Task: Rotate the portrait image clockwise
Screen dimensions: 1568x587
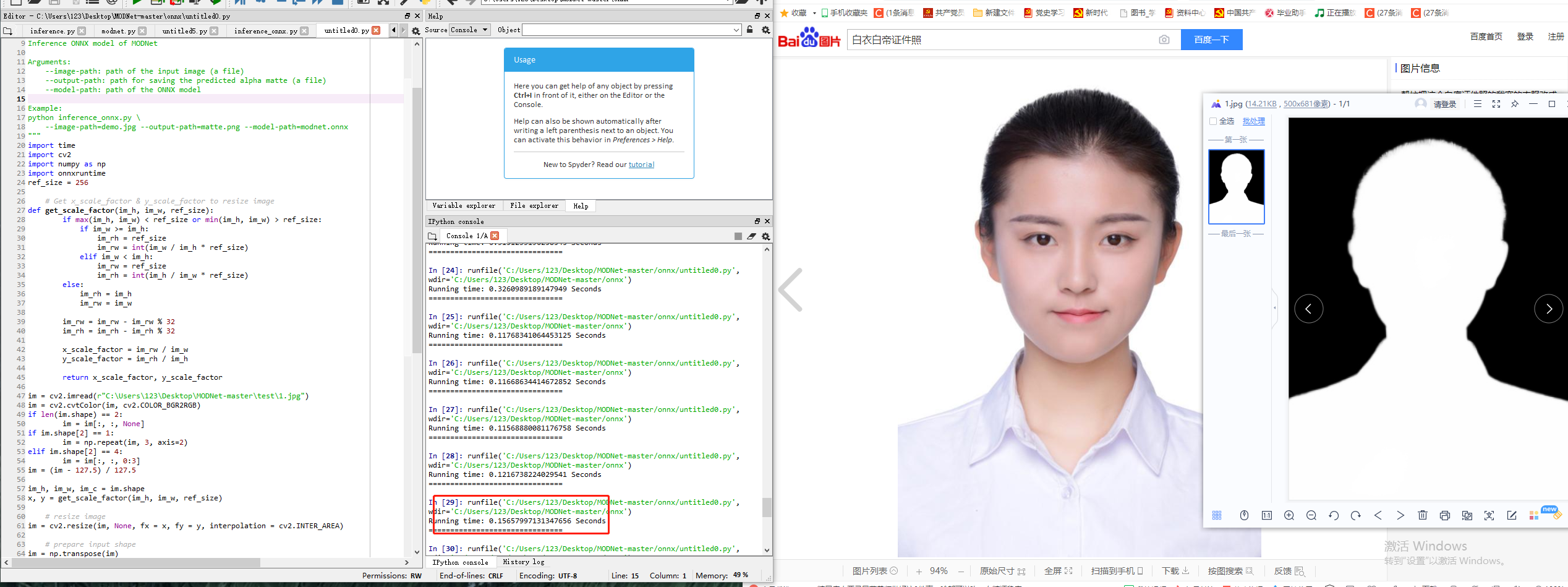Action: (x=1356, y=515)
